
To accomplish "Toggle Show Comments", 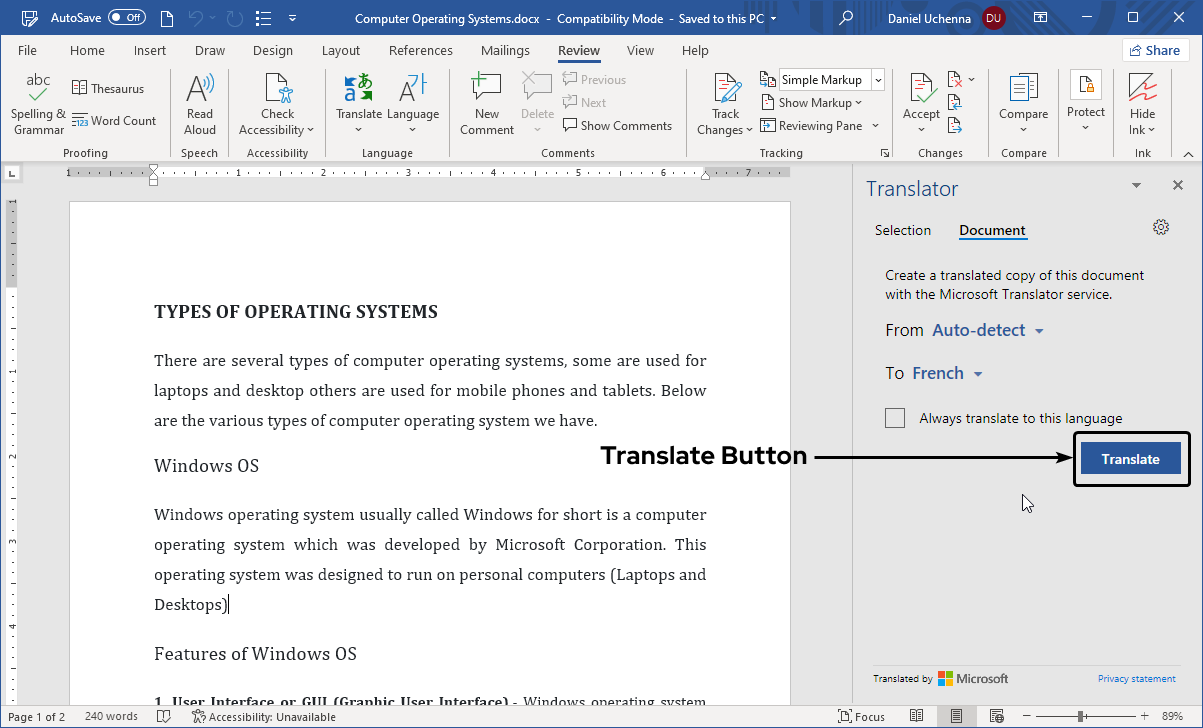I will (617, 125).
